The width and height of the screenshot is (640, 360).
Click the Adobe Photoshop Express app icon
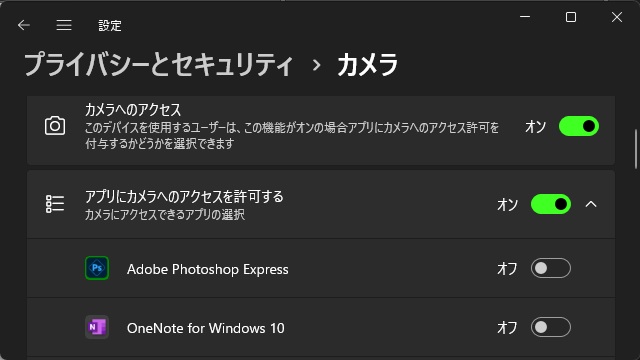(x=97, y=268)
